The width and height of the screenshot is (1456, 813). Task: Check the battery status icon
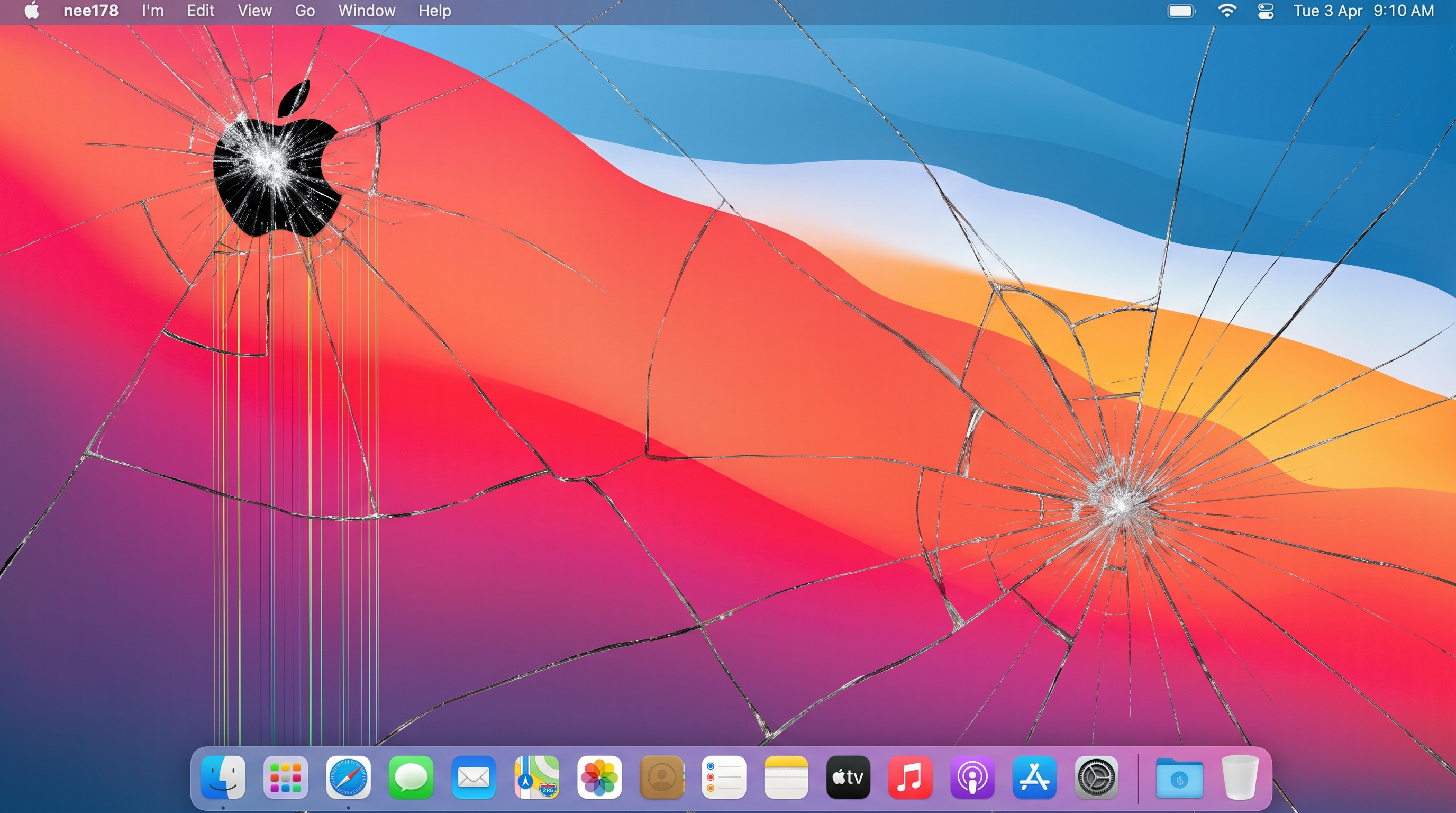pyautogui.click(x=1181, y=11)
